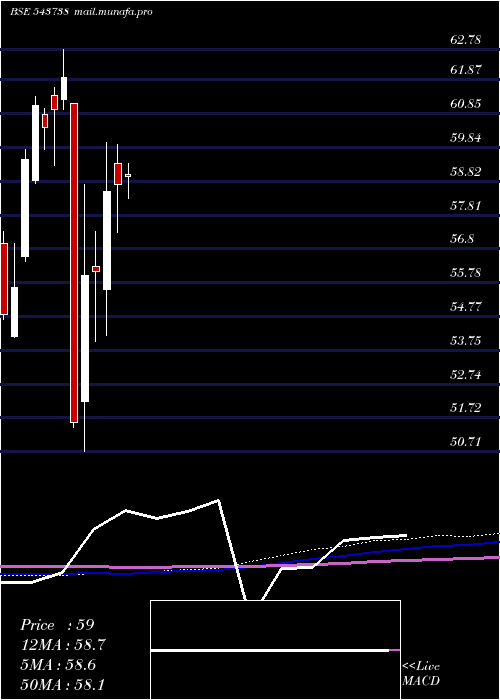Click the 62.78 price axis label
500x700 pixels.
[466, 40]
